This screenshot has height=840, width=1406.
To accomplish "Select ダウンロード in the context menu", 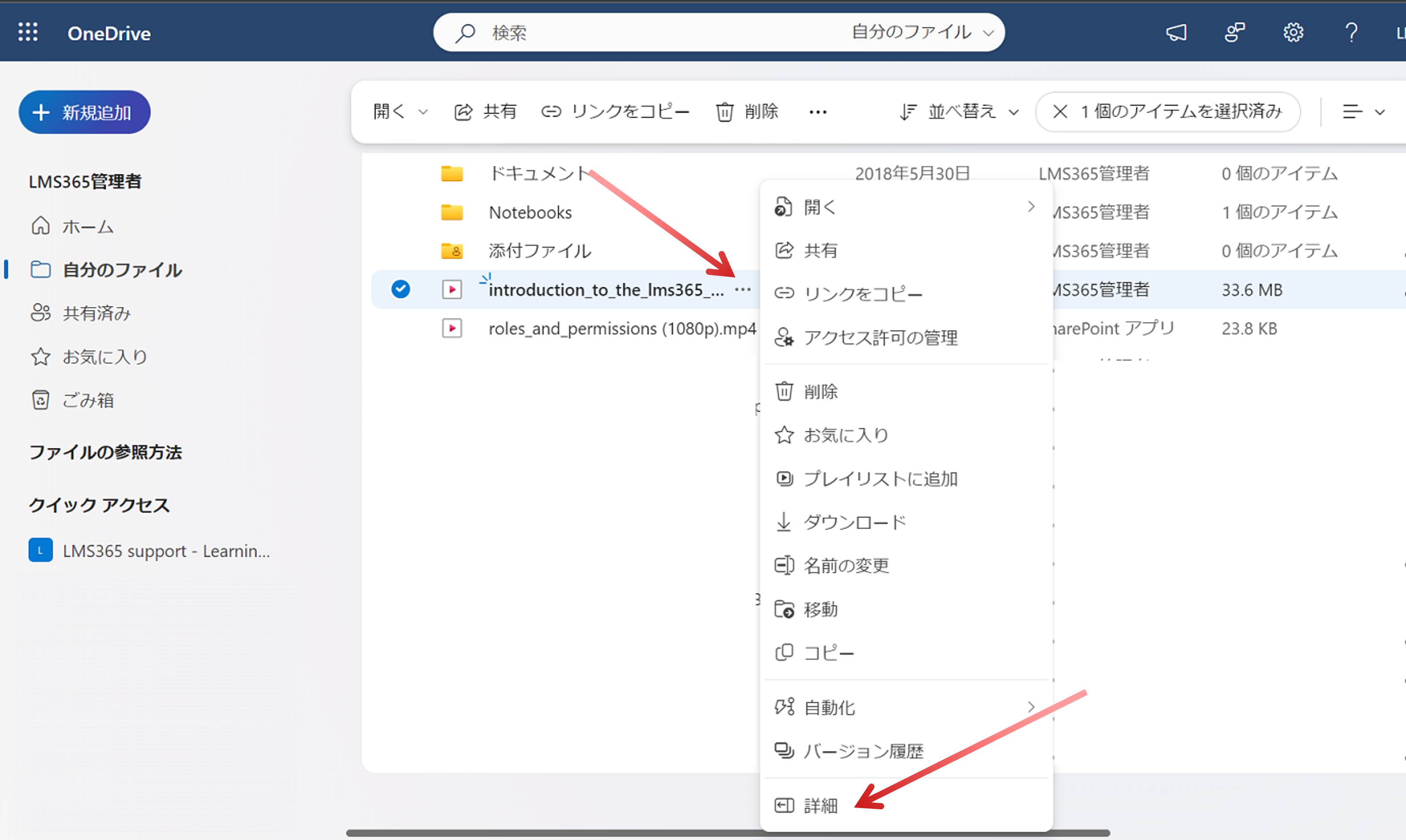I will click(x=906, y=522).
